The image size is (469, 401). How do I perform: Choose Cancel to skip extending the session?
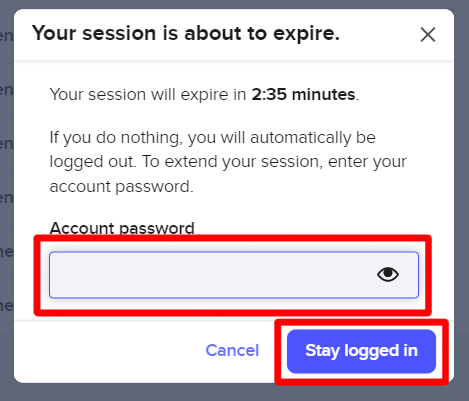232,350
